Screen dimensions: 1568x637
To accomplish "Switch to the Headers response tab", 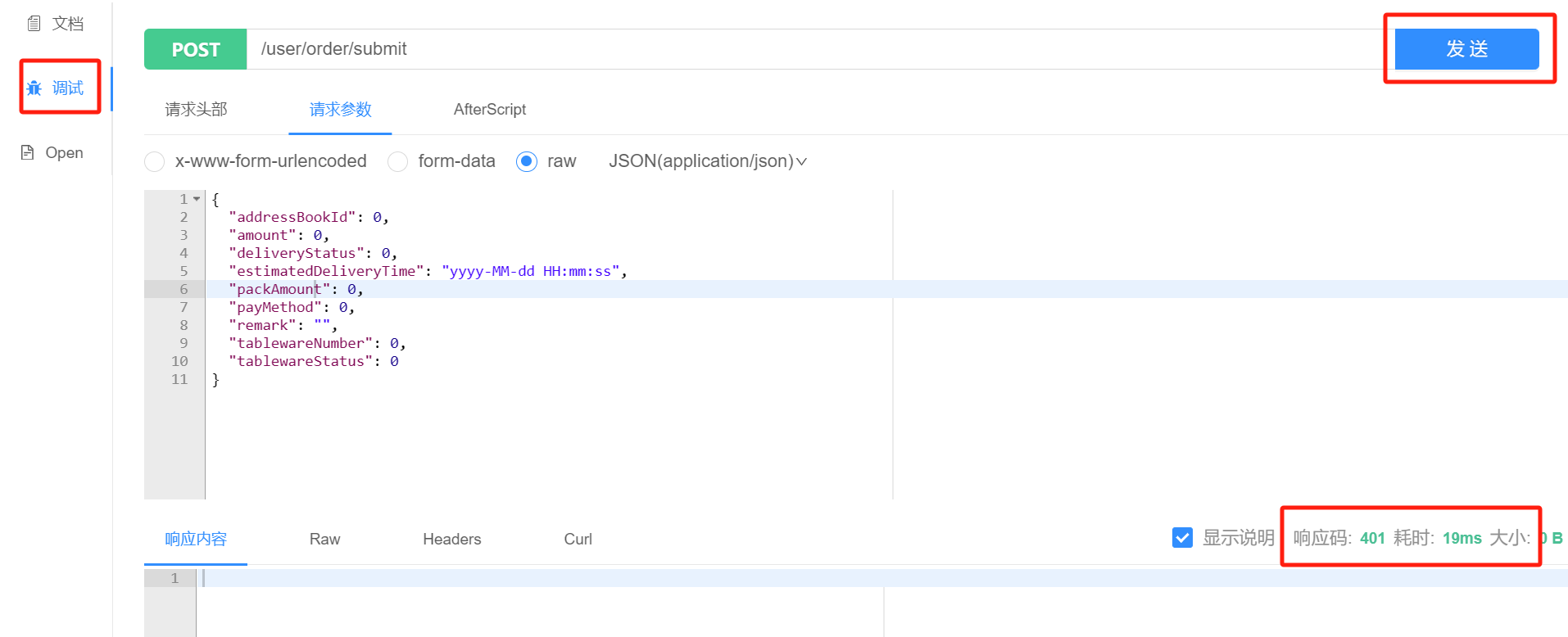I will coord(451,539).
